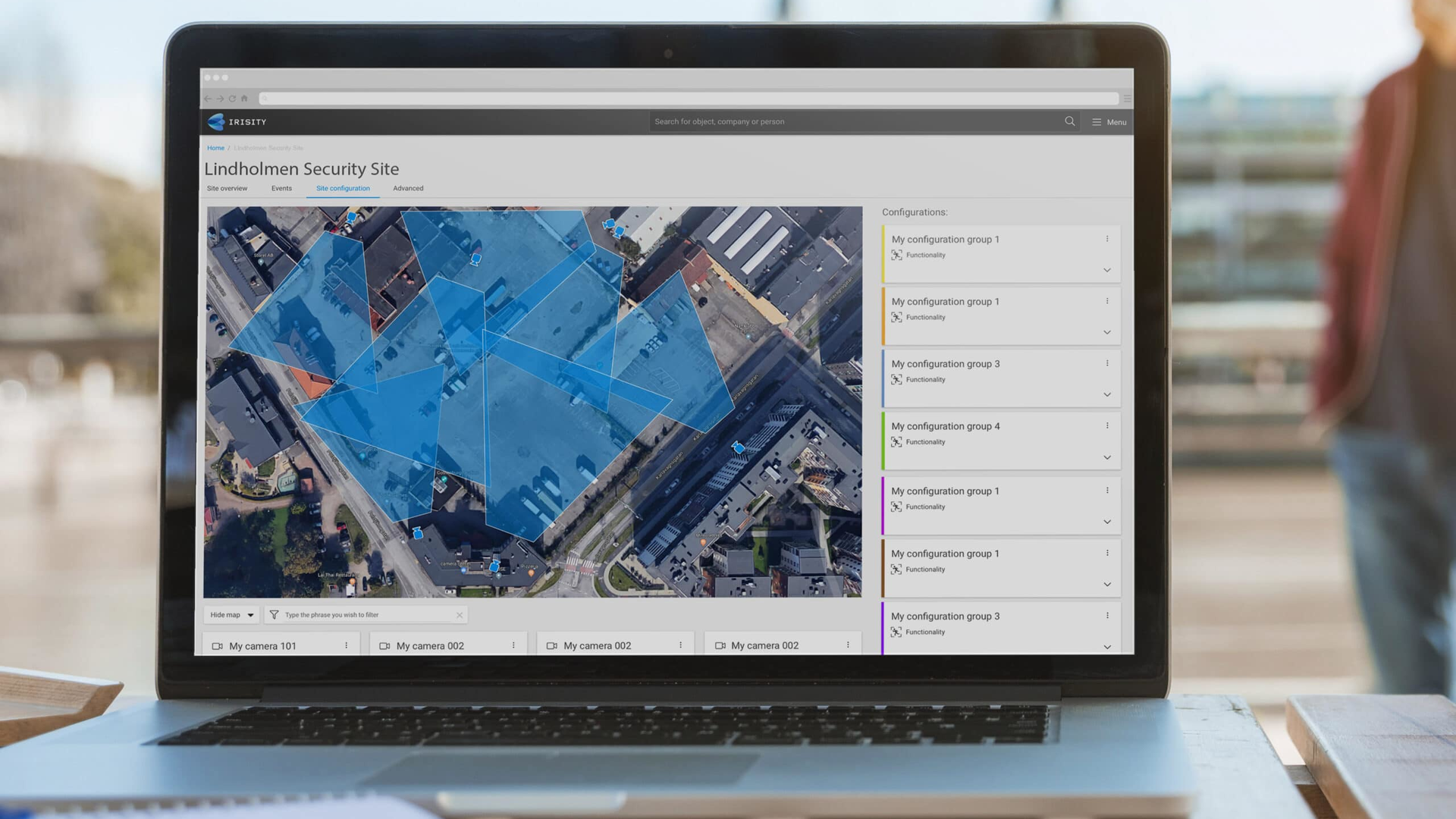
Task: Open three-dot menu on configuration group 4
Action: tap(1107, 425)
